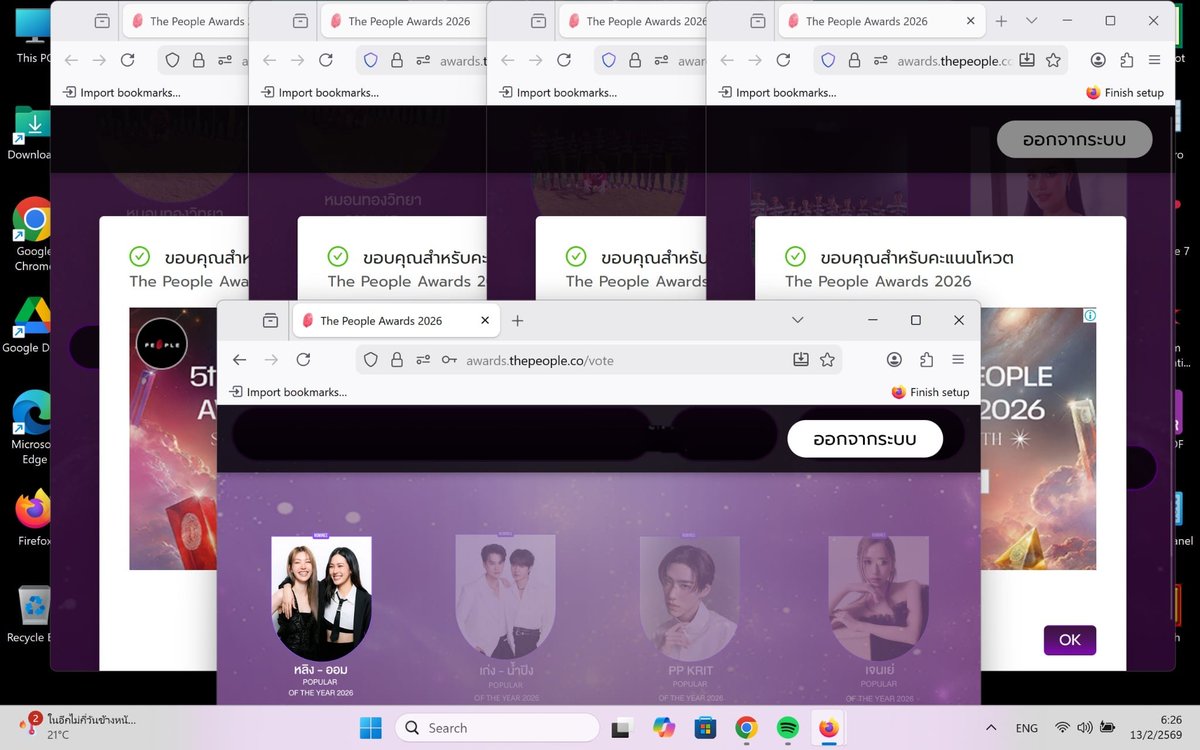Open site permissions icon in address bar

tap(424, 359)
